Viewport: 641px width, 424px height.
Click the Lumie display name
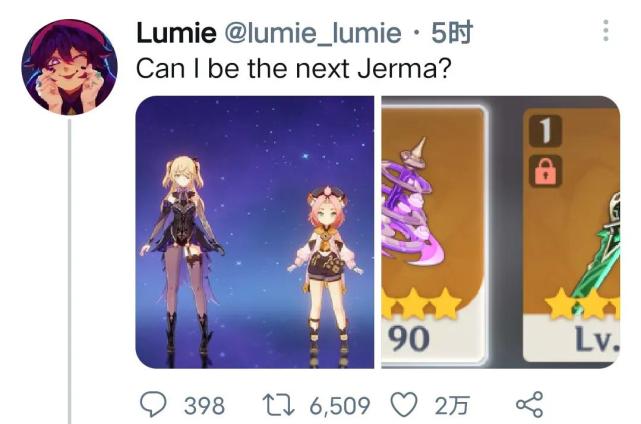[176, 33]
